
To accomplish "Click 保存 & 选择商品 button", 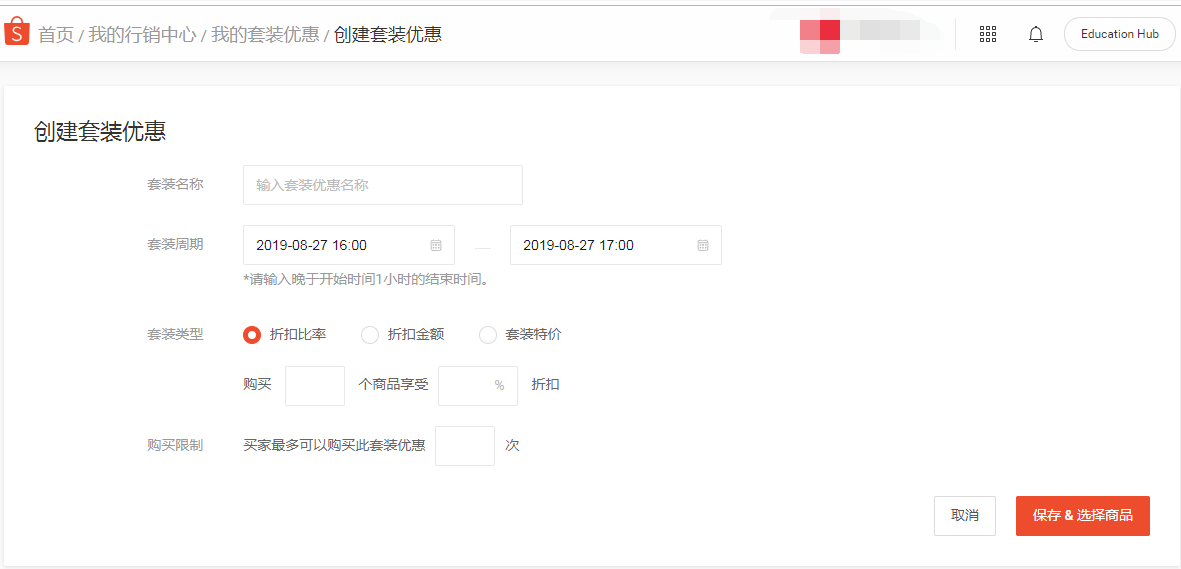I will pyautogui.click(x=1082, y=516).
